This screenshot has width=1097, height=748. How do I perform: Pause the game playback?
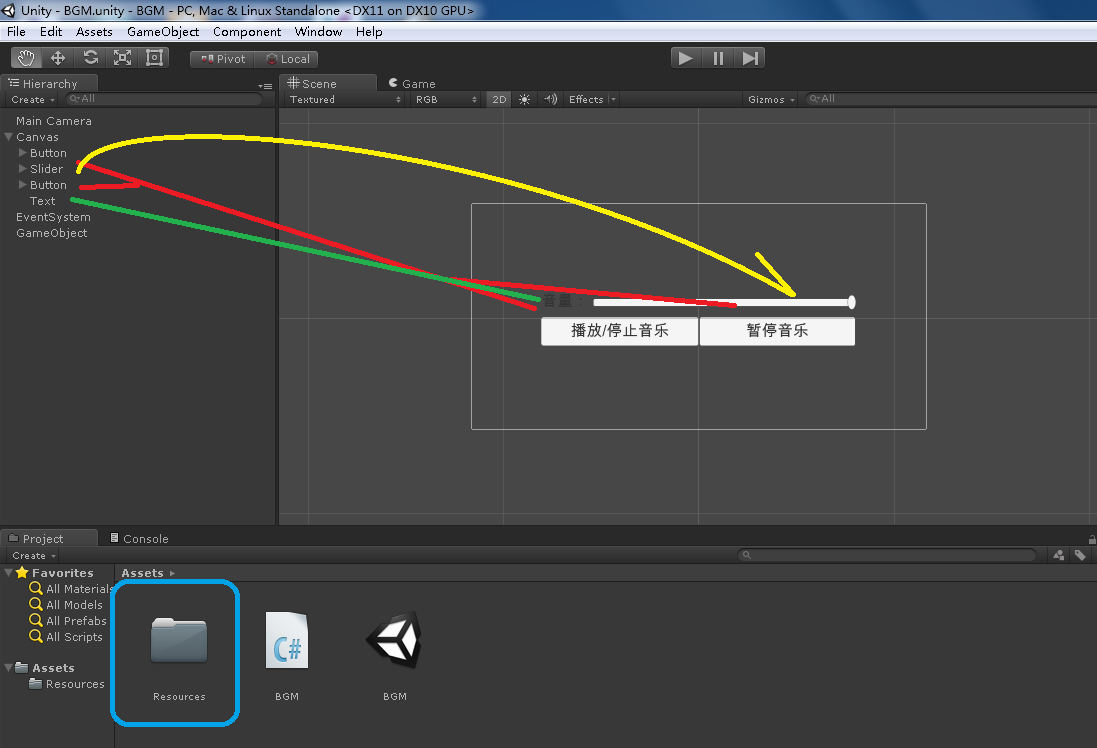718,58
